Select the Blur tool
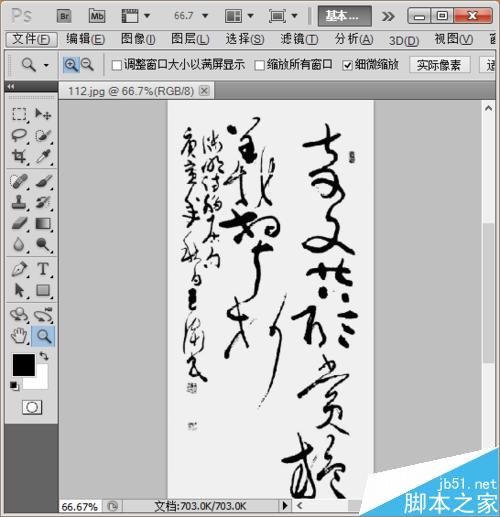 coord(19,245)
